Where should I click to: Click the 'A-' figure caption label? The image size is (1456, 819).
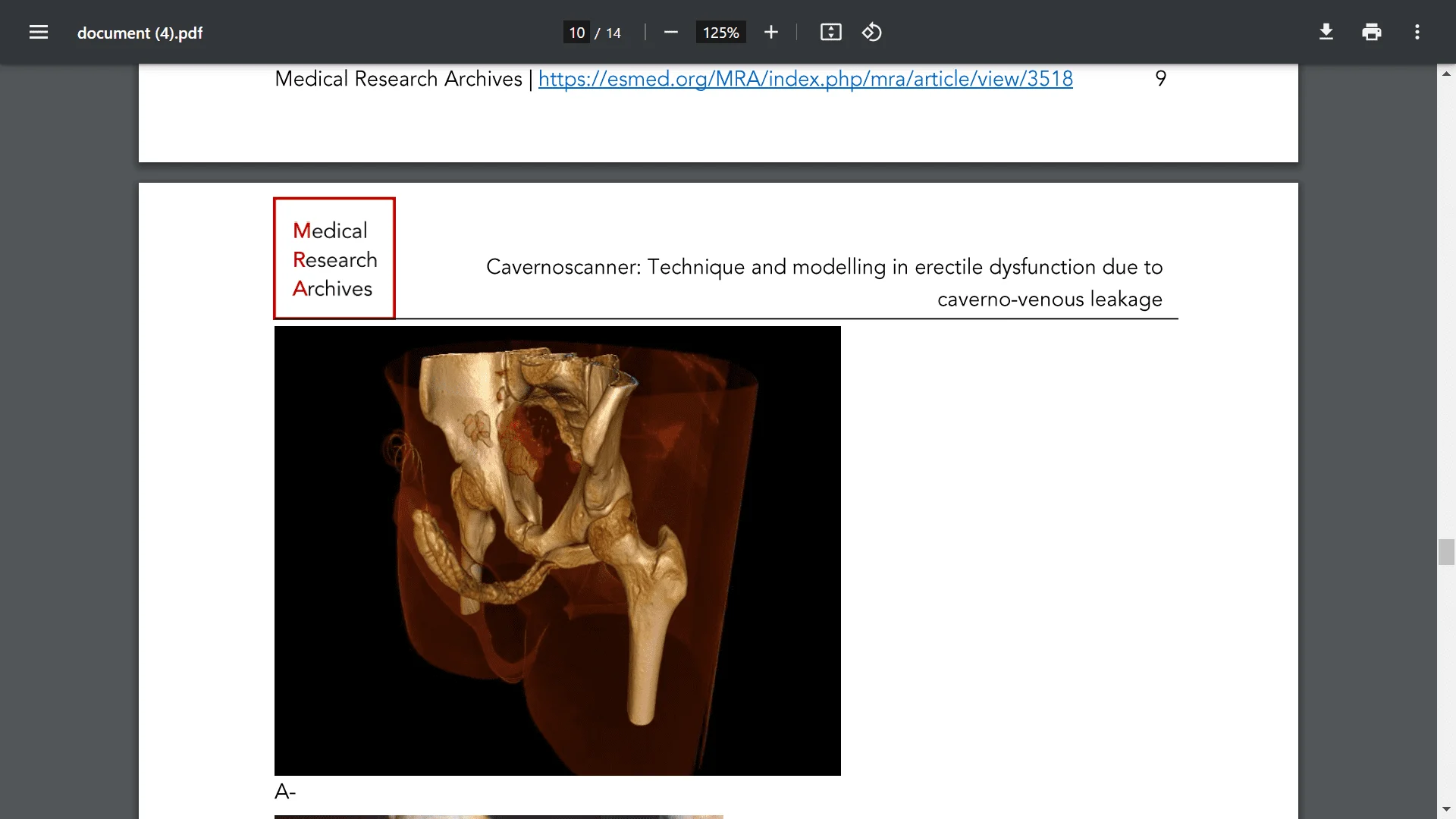coord(285,792)
